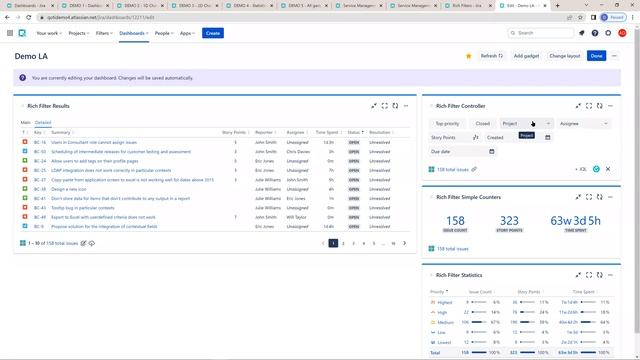Image resolution: width=640 pixels, height=360 pixels.
Task: Click the edit icon beside results total
Action: click(83, 243)
